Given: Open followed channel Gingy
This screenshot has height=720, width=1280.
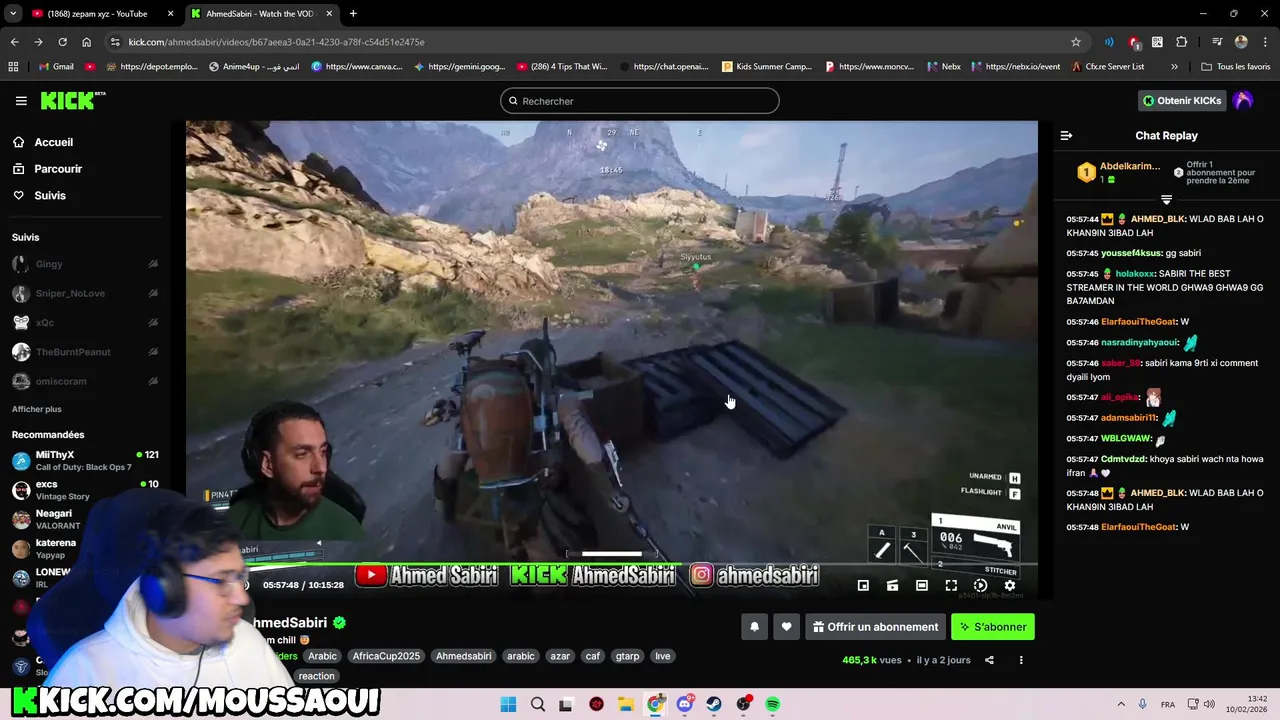Looking at the screenshot, I should [x=85, y=264].
